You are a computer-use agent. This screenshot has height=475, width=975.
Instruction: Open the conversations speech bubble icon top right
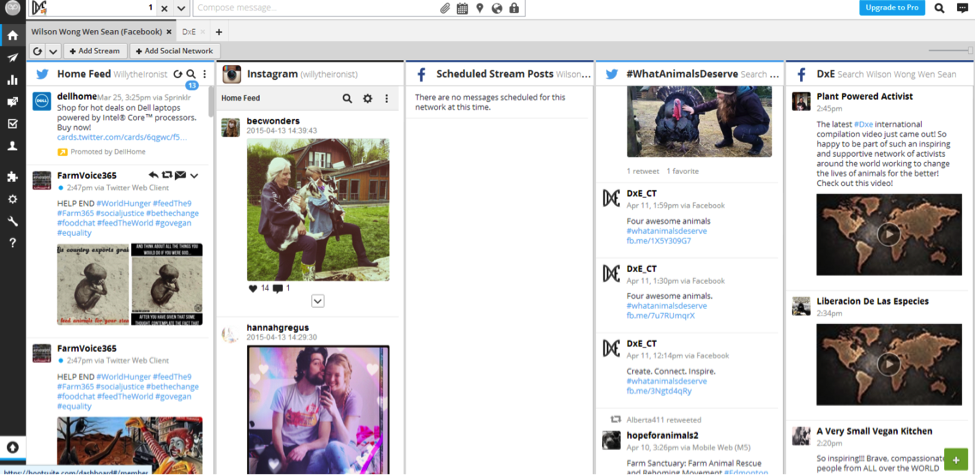point(962,8)
